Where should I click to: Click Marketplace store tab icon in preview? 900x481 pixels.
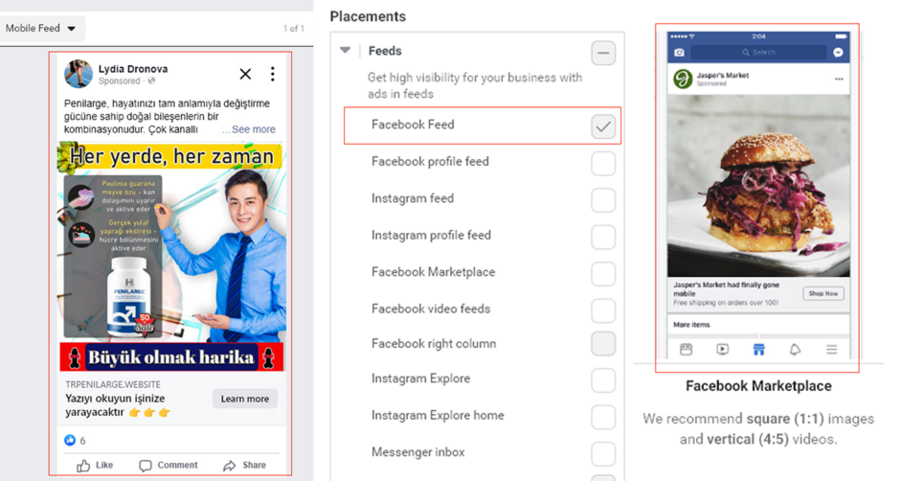(x=759, y=349)
